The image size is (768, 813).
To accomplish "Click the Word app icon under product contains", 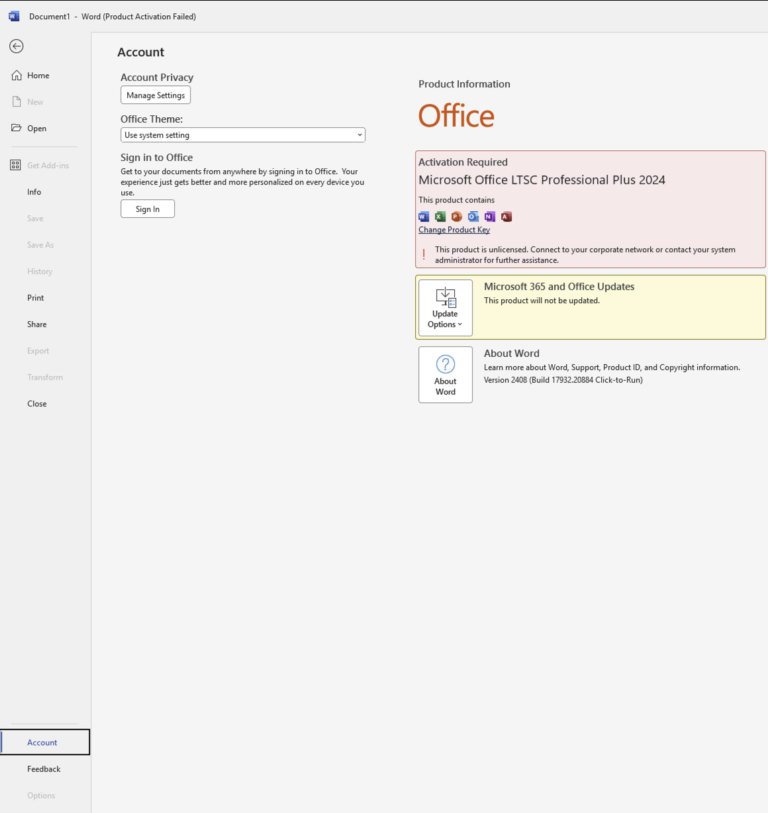I will pyautogui.click(x=424, y=216).
